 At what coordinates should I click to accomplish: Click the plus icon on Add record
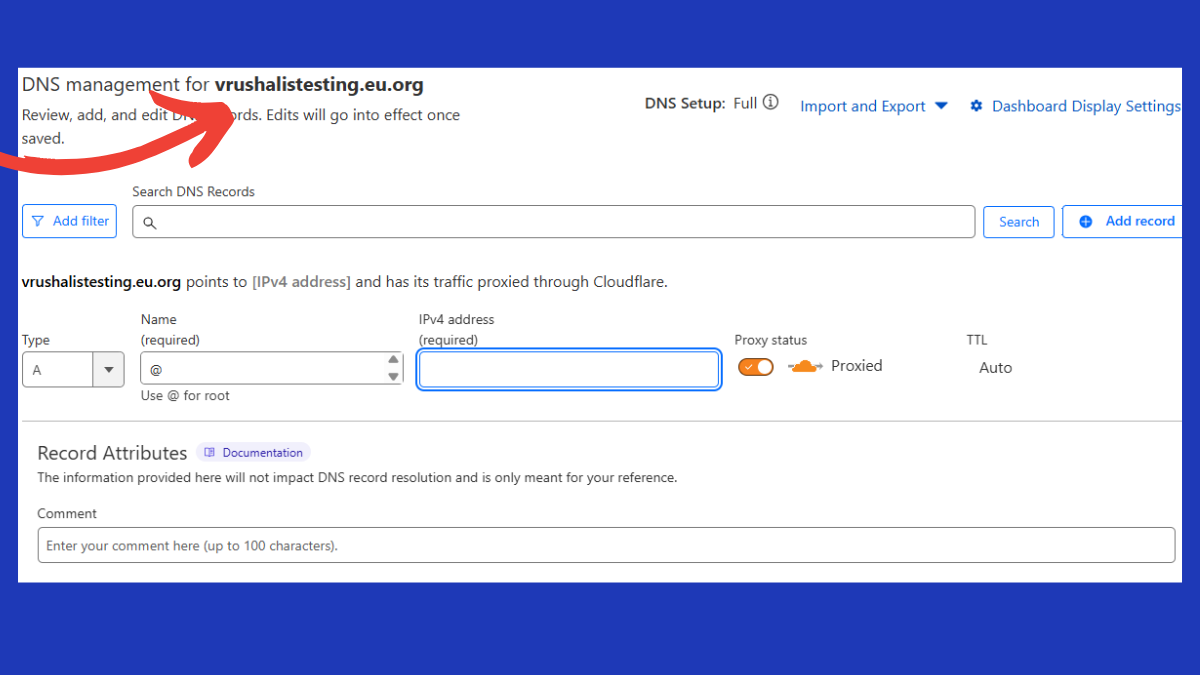point(1083,221)
